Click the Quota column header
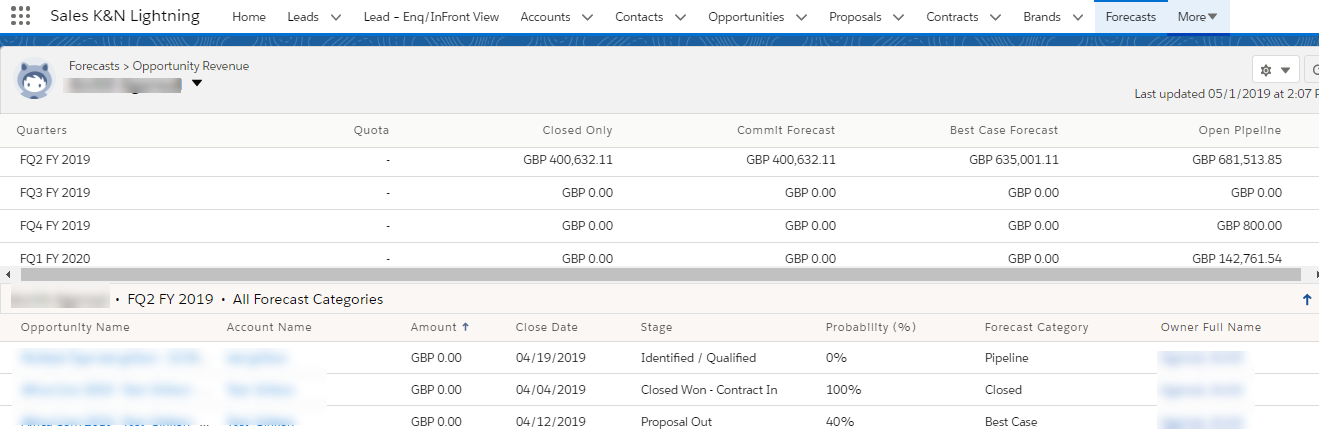 (x=371, y=130)
